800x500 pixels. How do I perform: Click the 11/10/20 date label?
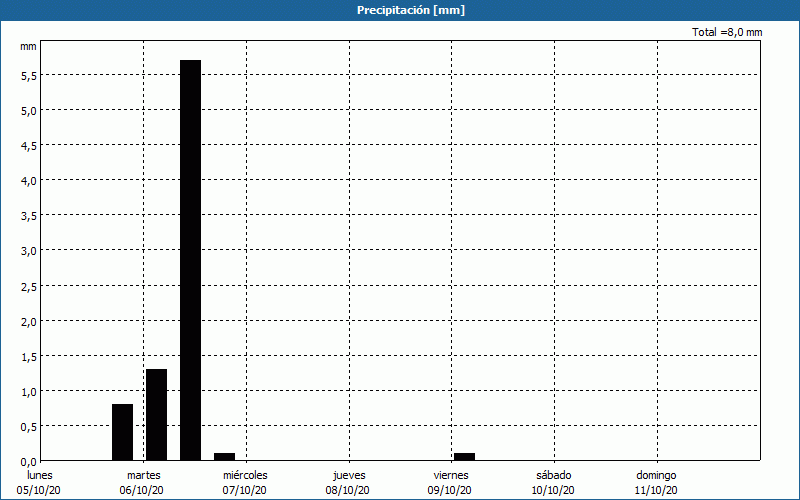(656, 490)
